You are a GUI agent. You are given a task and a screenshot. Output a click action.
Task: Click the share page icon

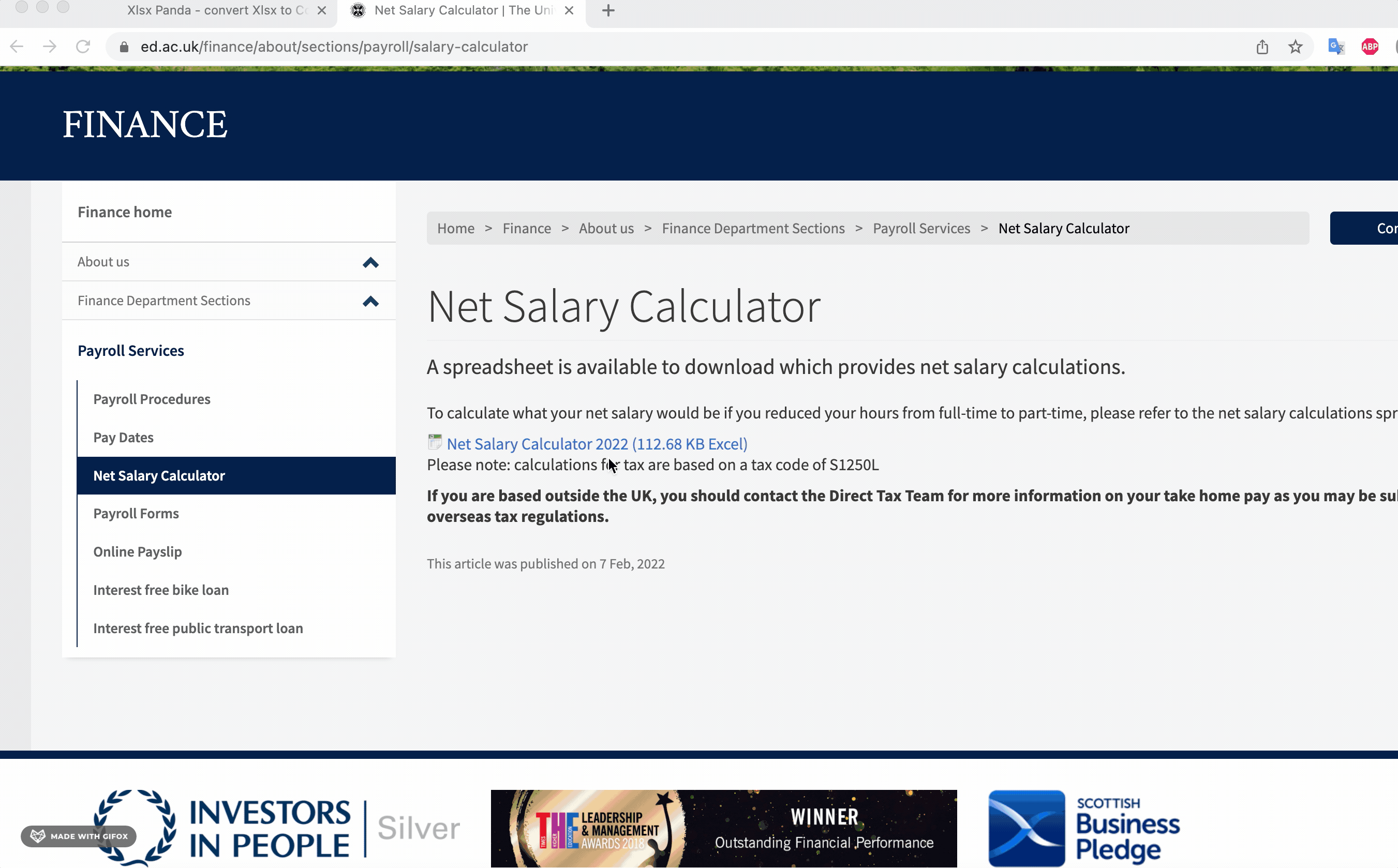(1261, 47)
